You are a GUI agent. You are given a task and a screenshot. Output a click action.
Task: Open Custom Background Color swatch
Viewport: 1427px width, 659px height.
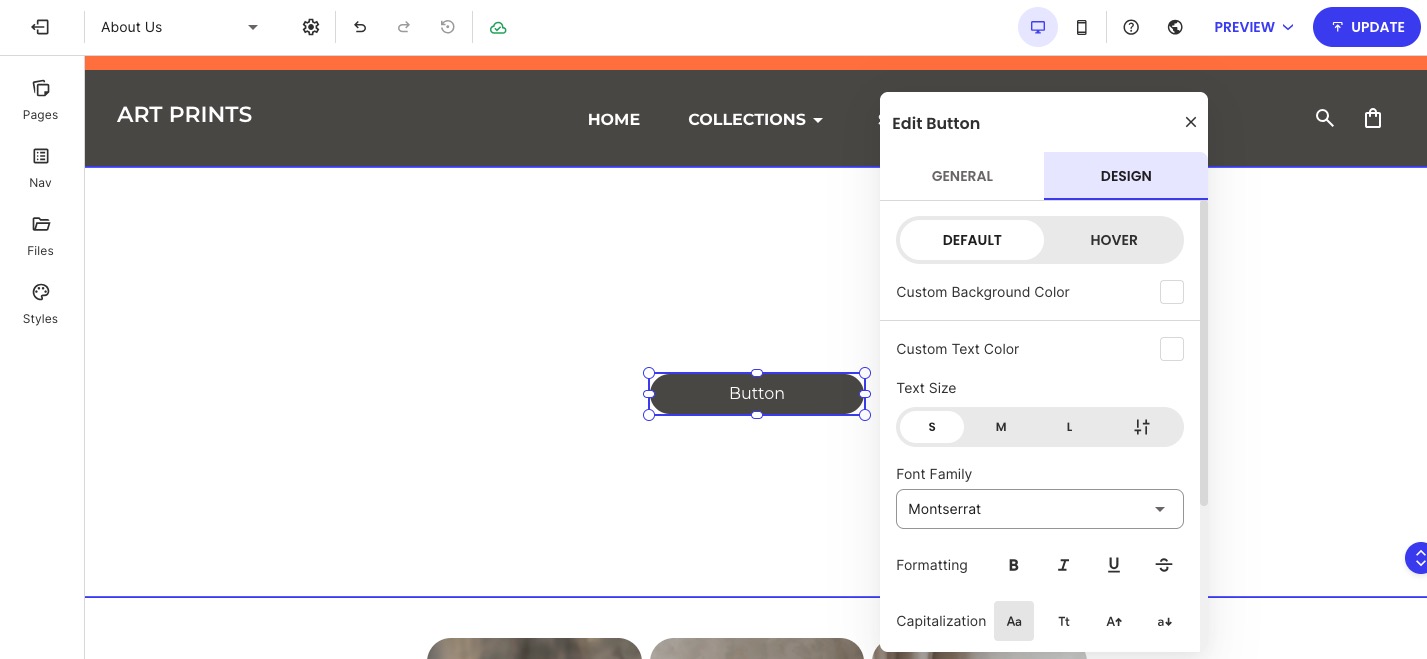pos(1172,292)
